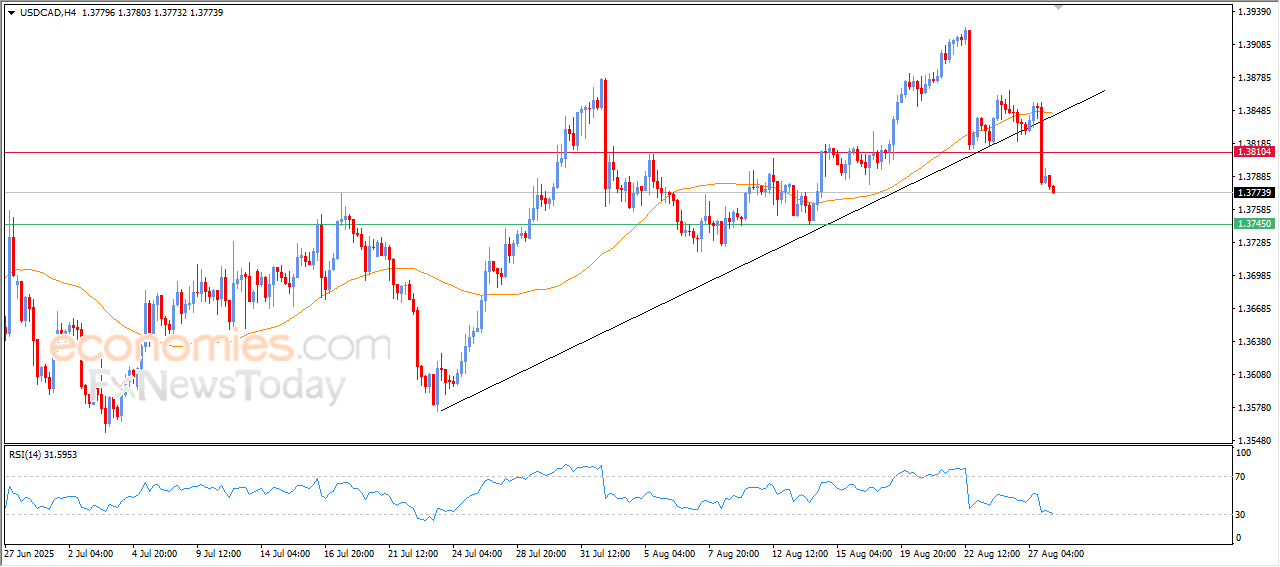Click the RSI scale value 100
Screen dimensions: 1280x567
pos(1245,453)
